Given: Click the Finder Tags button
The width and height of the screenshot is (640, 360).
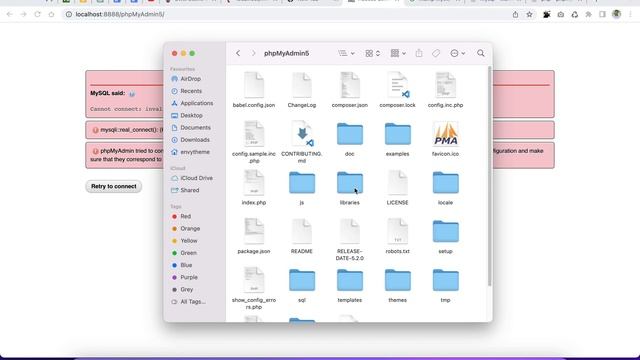Looking at the screenshot, I should 436,53.
